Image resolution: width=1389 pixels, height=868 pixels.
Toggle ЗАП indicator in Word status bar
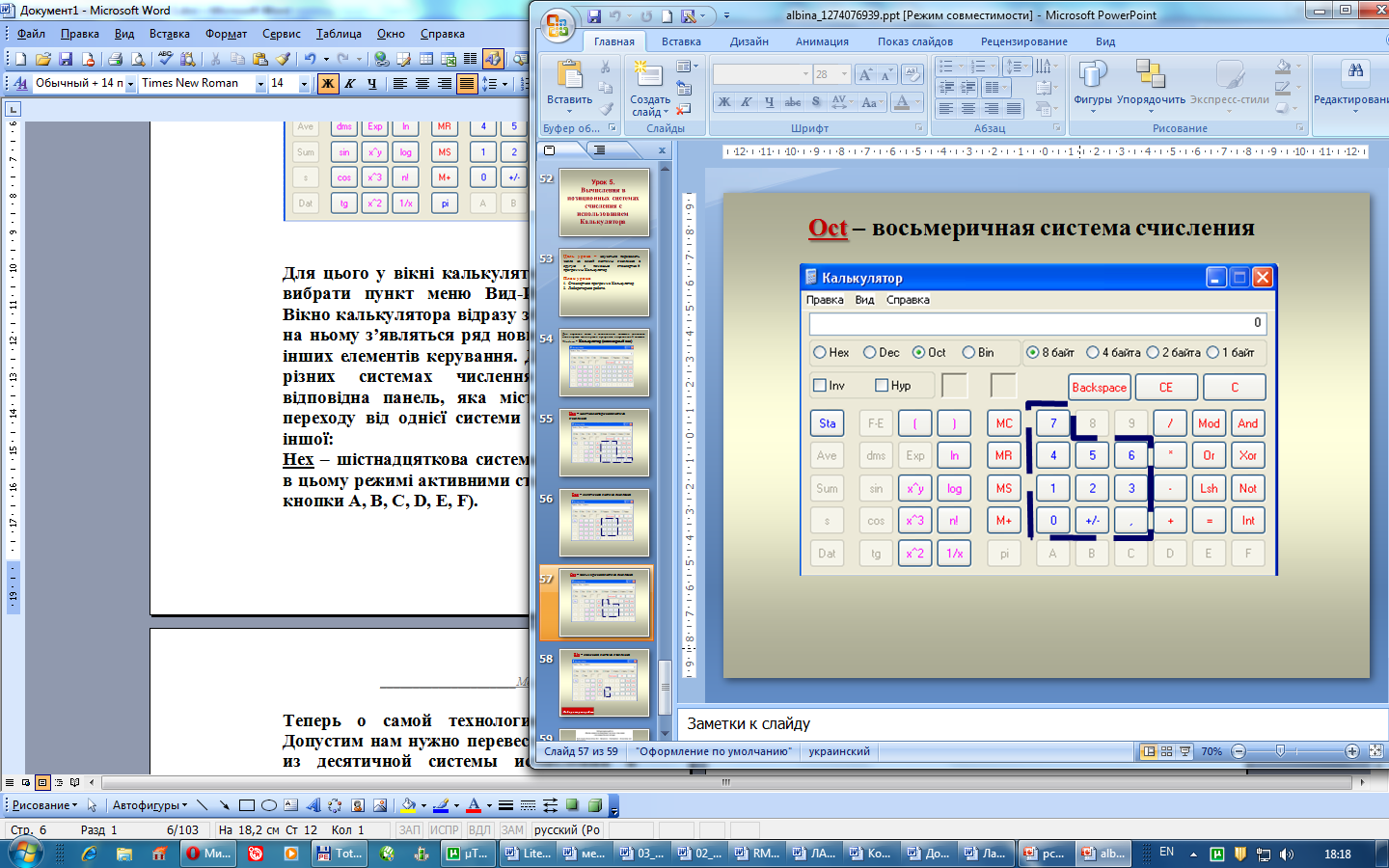click(410, 829)
